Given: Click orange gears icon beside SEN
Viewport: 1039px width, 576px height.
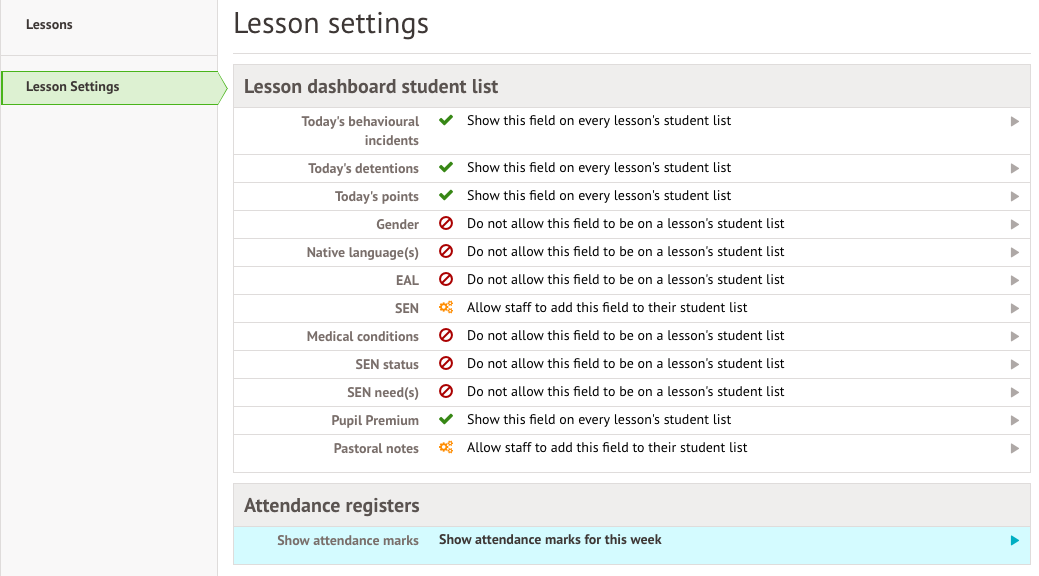Looking at the screenshot, I should [x=446, y=308].
